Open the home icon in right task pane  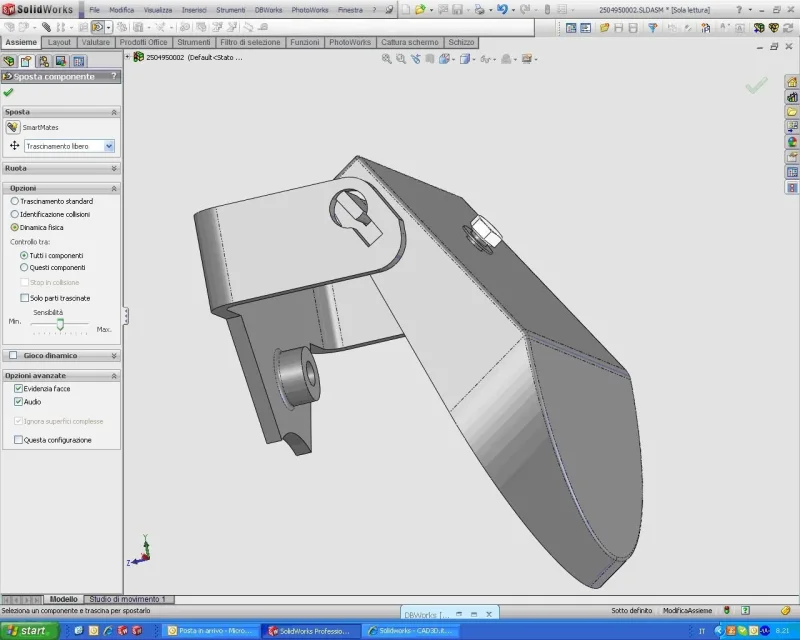pyautogui.click(x=792, y=82)
